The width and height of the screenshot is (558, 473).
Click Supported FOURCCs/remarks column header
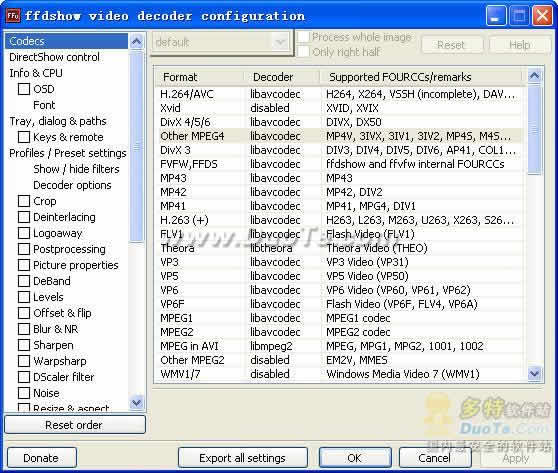(421, 77)
